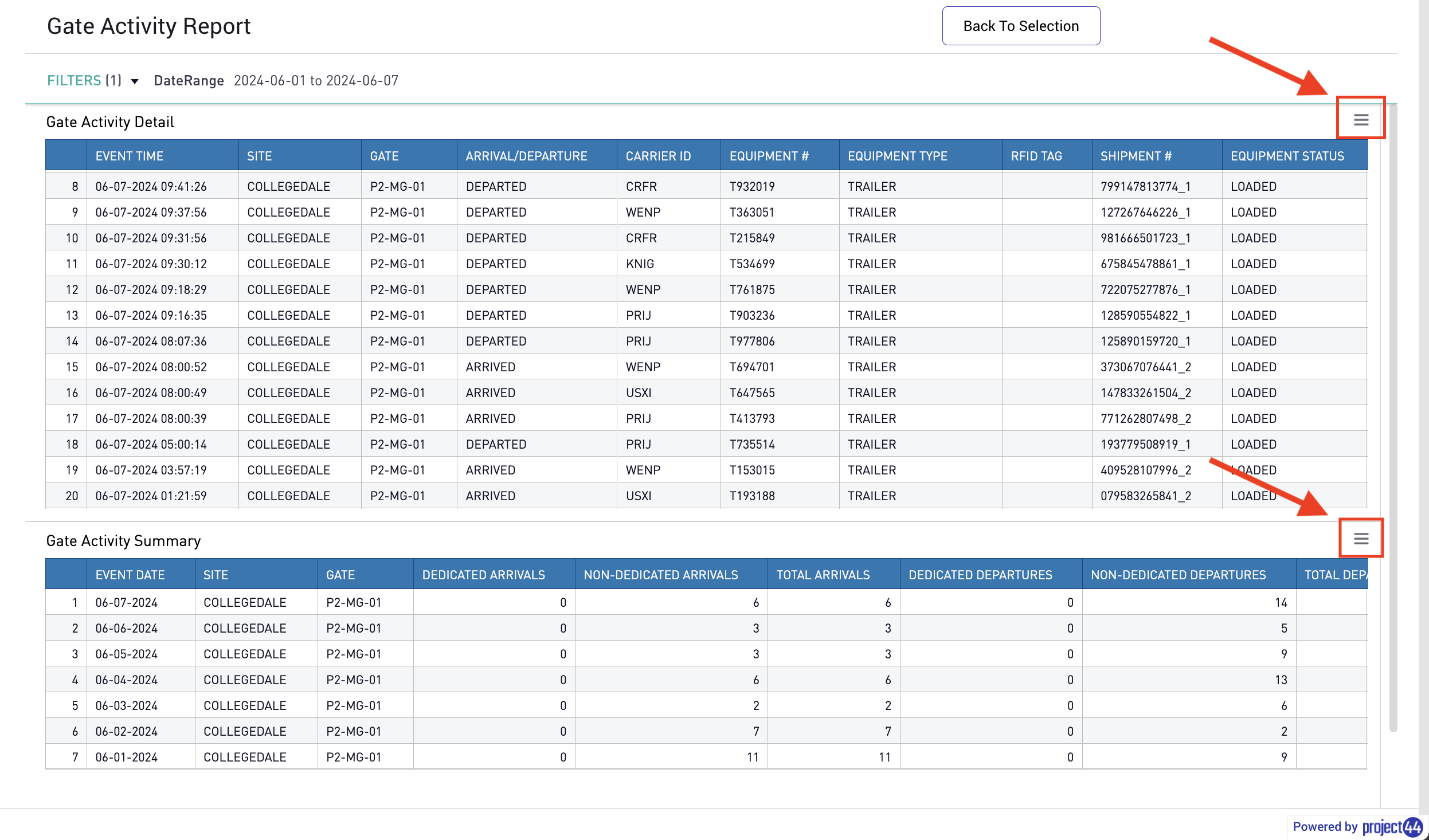Viewport: 1429px width, 840px height.
Task: Select summary event date 06-05-2024
Action: (126, 654)
